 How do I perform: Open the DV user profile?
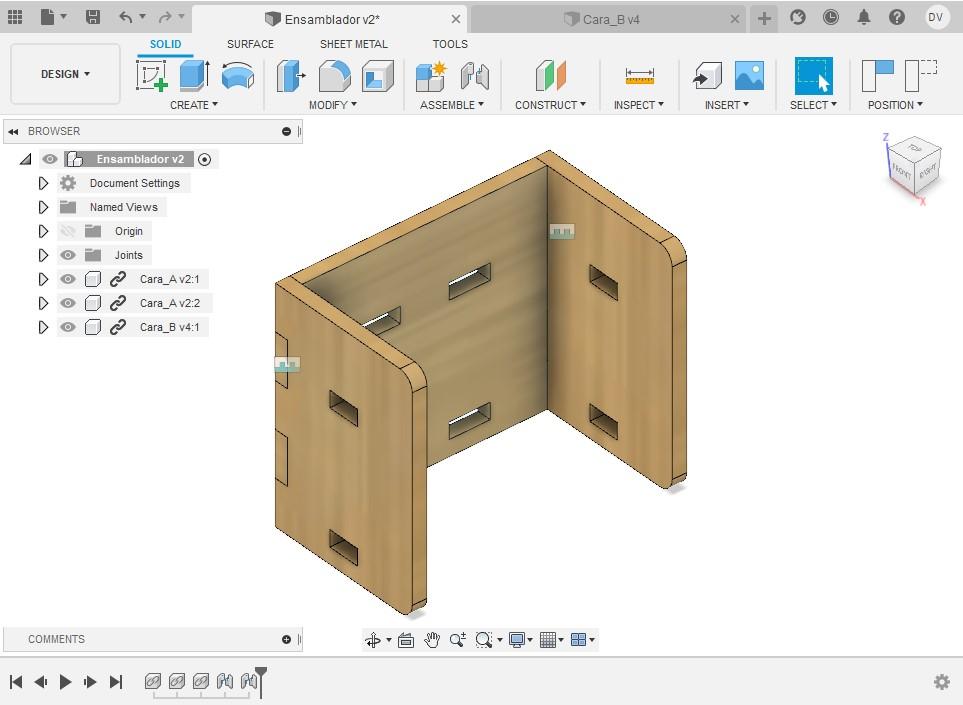[x=935, y=17]
